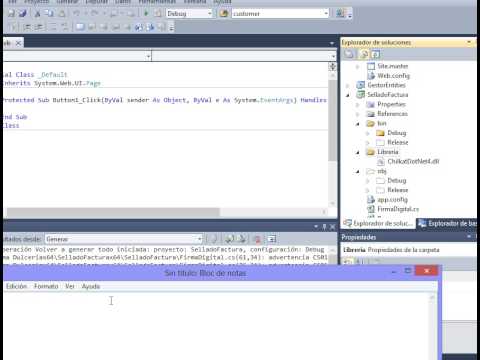Expand the Site.master node
The image size is (480, 360).
pos(358,66)
